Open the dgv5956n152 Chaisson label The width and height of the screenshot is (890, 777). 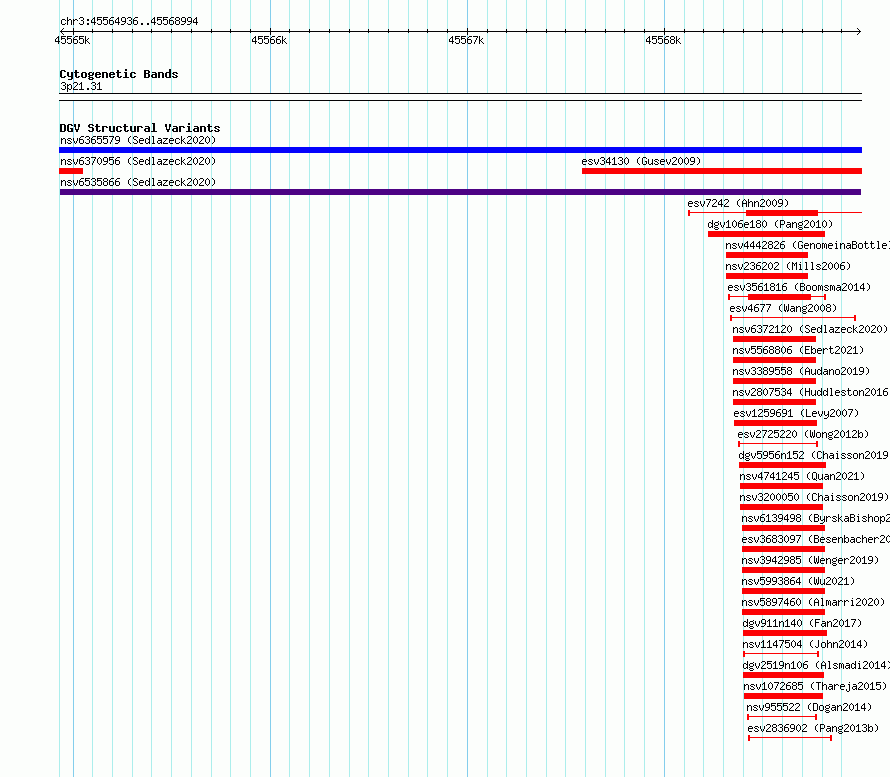pyautogui.click(x=813, y=455)
